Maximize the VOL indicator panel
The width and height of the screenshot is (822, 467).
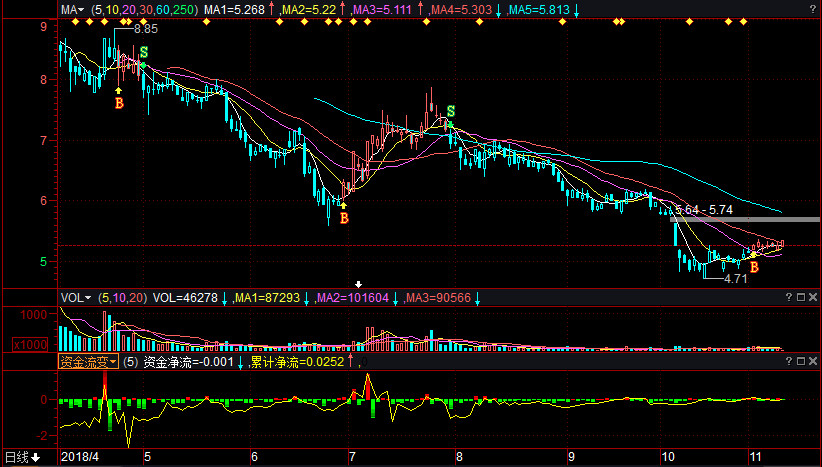click(800, 298)
